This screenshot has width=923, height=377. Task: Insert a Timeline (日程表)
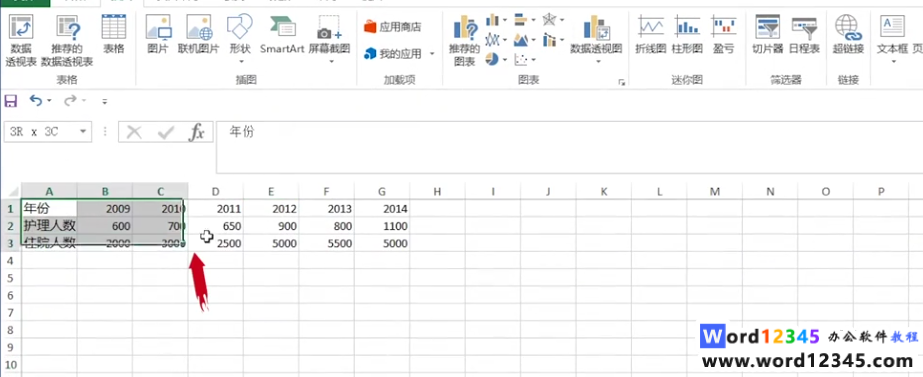[x=804, y=35]
